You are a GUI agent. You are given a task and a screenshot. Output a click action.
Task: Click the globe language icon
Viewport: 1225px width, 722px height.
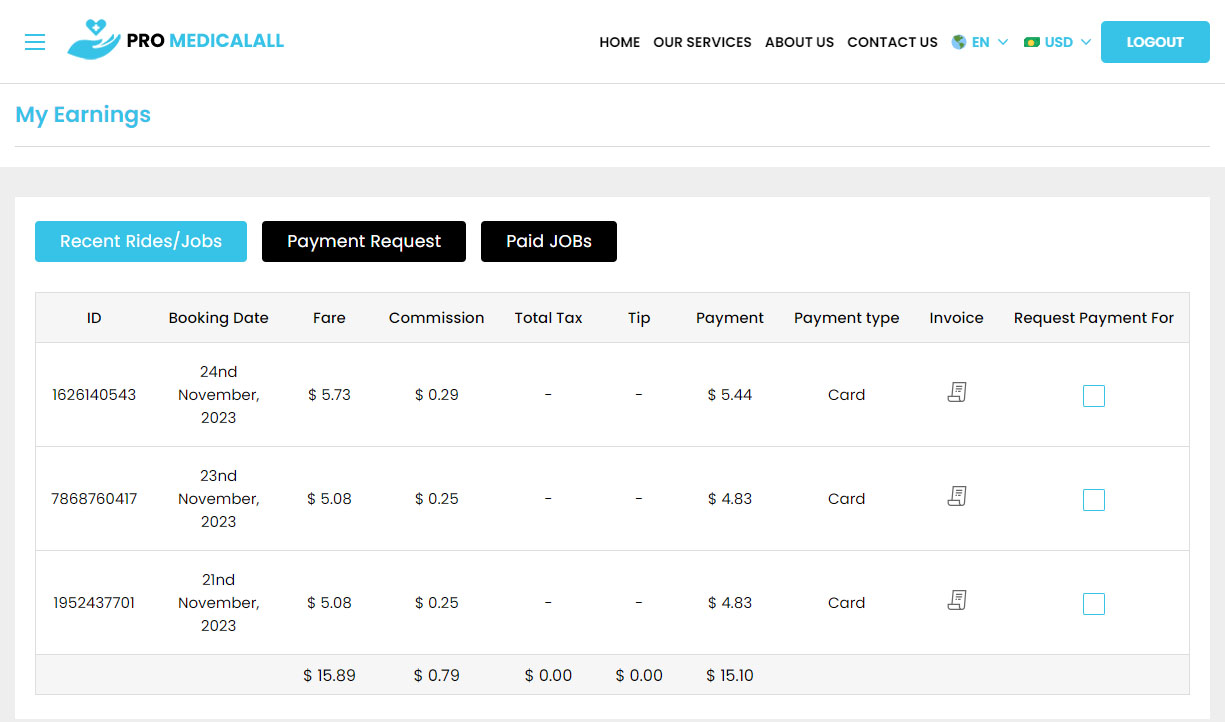pos(959,42)
